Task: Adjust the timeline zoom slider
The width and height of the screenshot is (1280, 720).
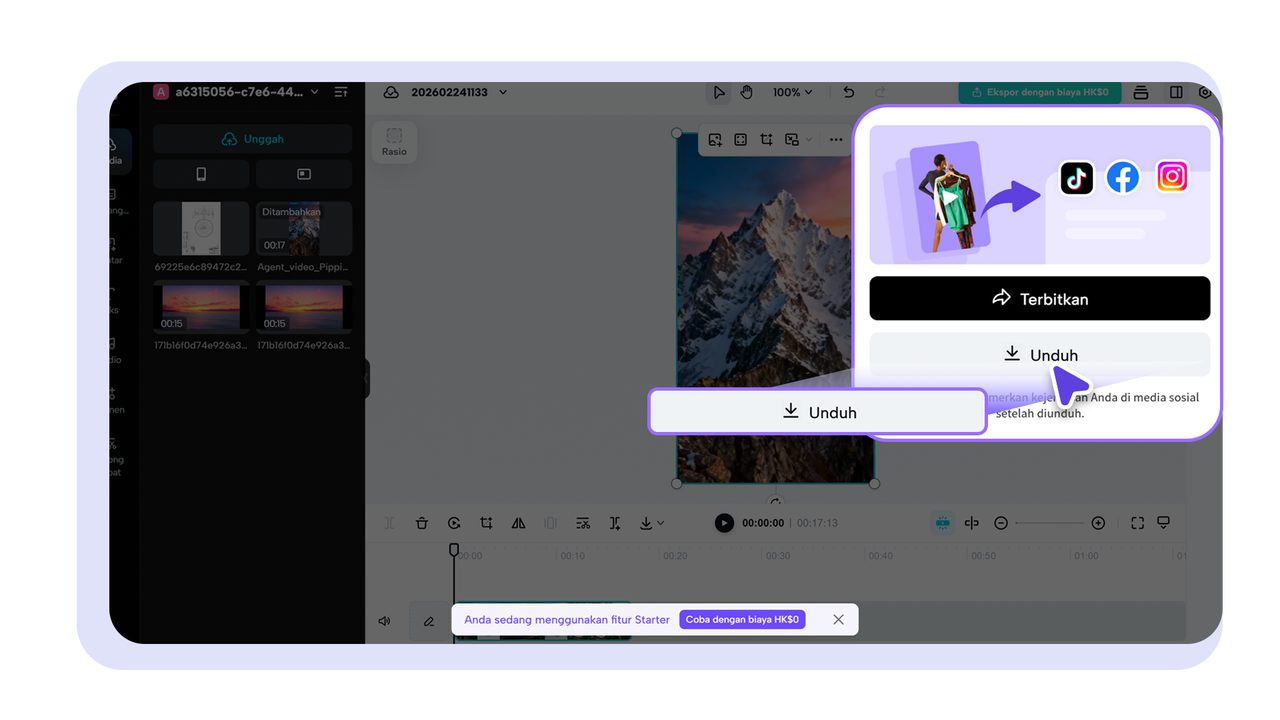Action: tap(1049, 523)
